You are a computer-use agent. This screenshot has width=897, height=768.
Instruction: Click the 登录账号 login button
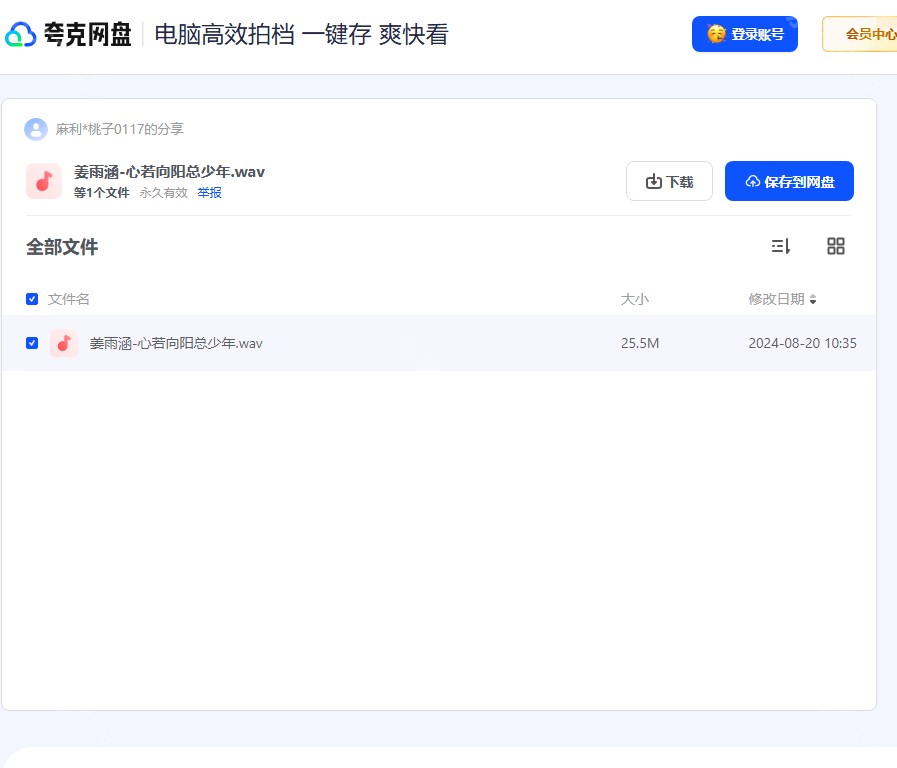(745, 33)
